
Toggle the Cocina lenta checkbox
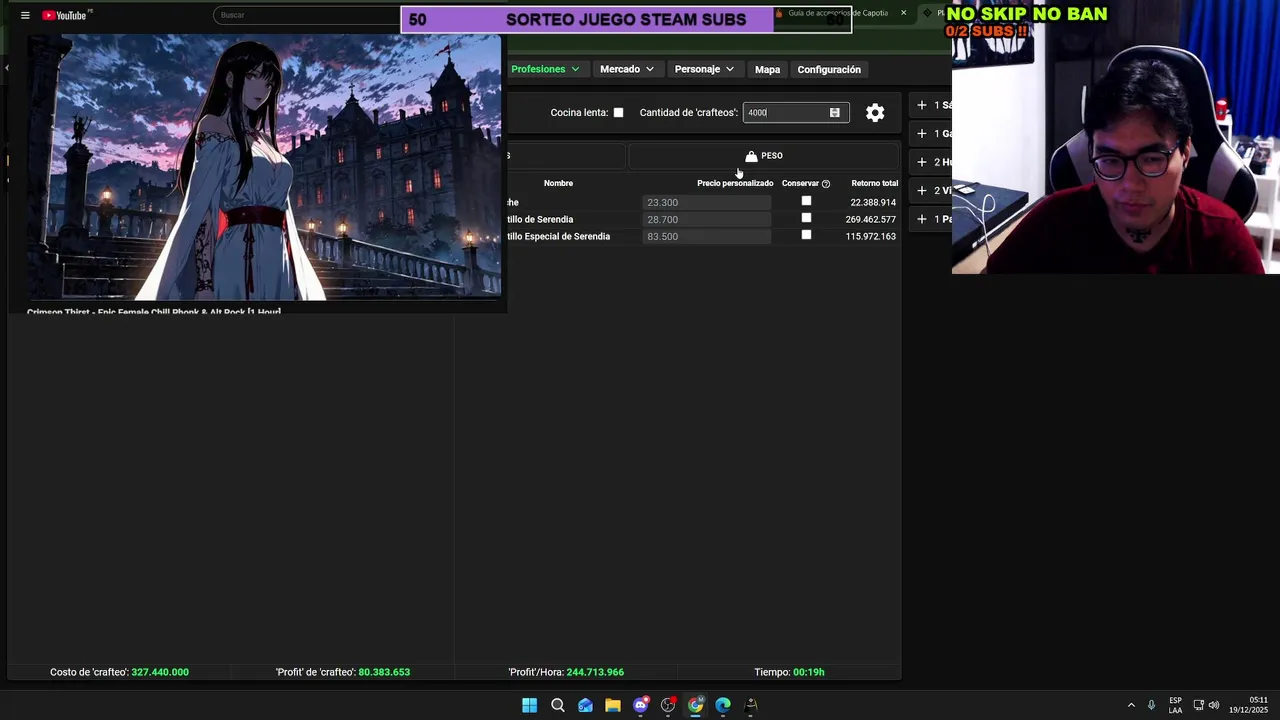click(618, 113)
